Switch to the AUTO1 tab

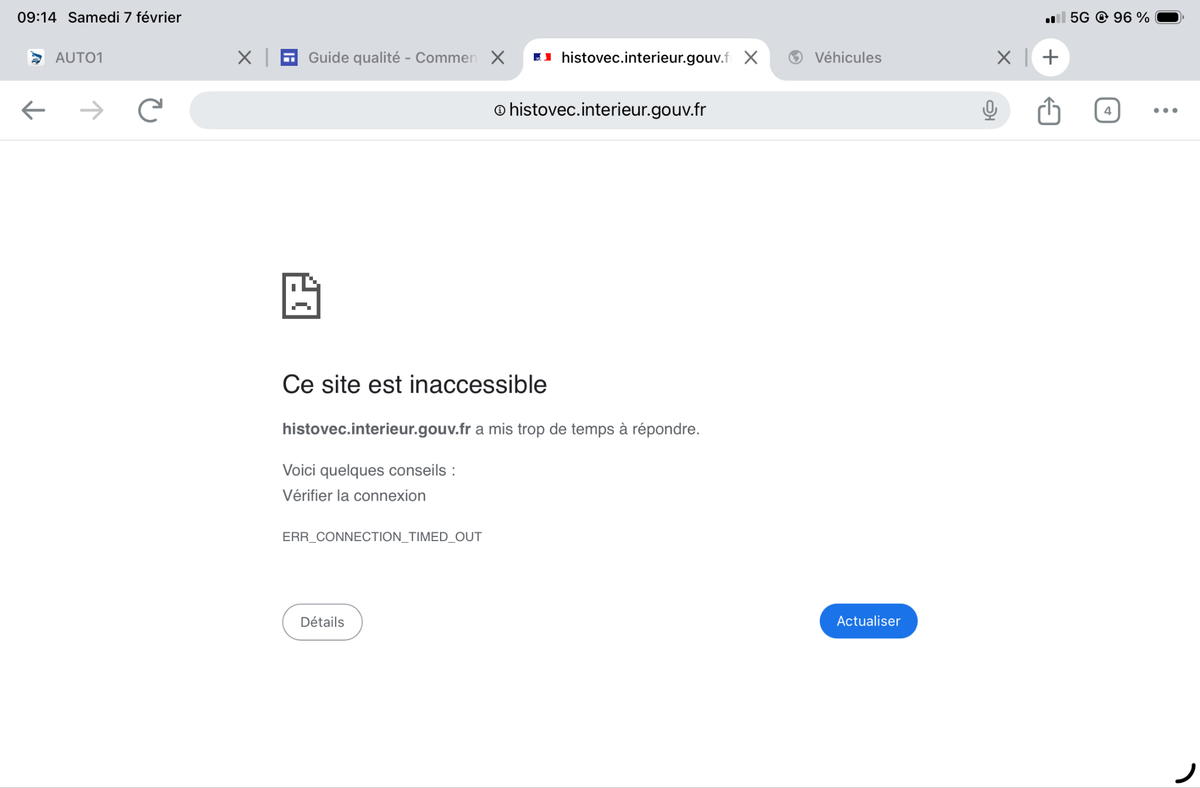click(x=140, y=57)
